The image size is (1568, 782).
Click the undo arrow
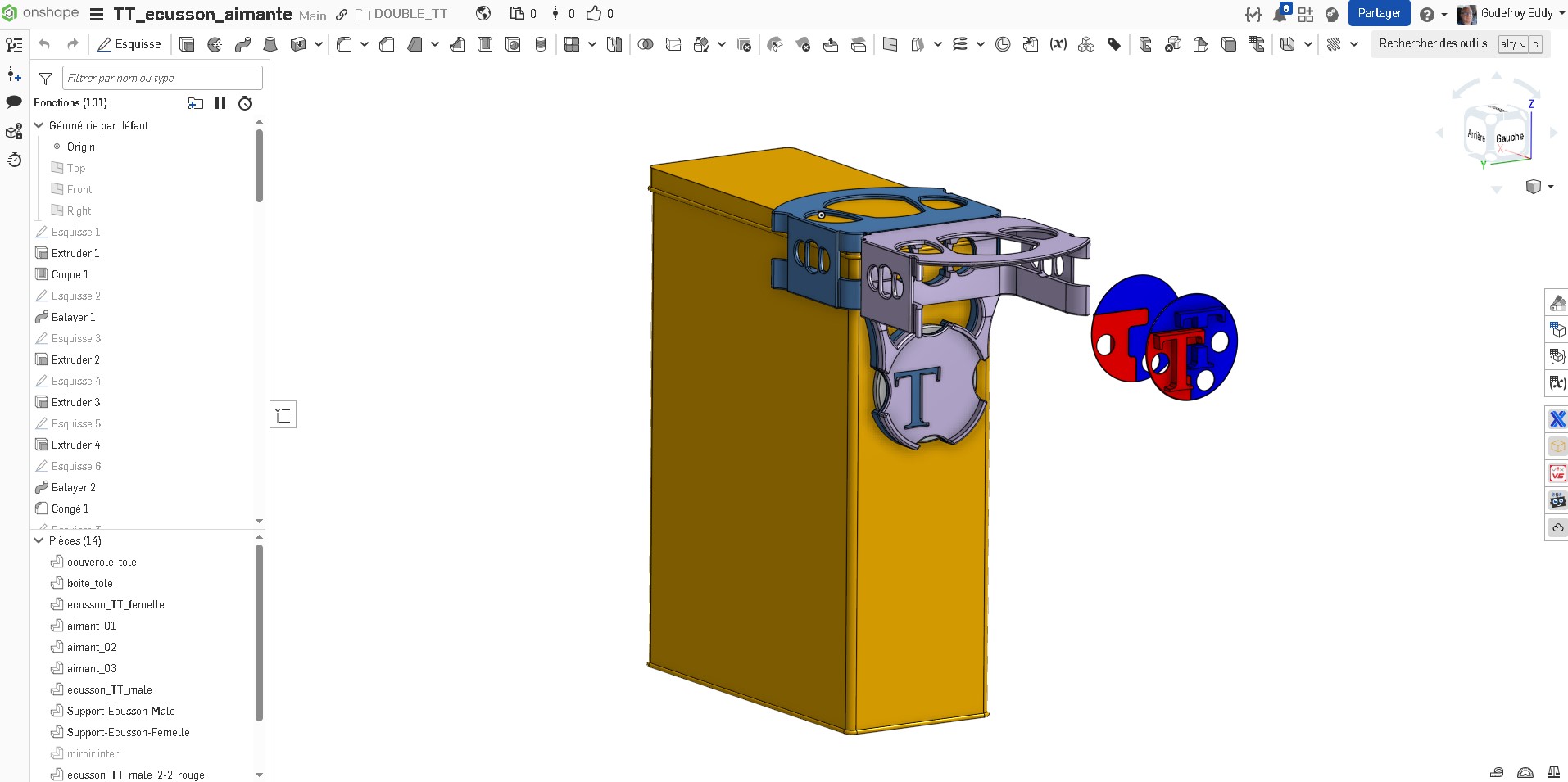(45, 44)
